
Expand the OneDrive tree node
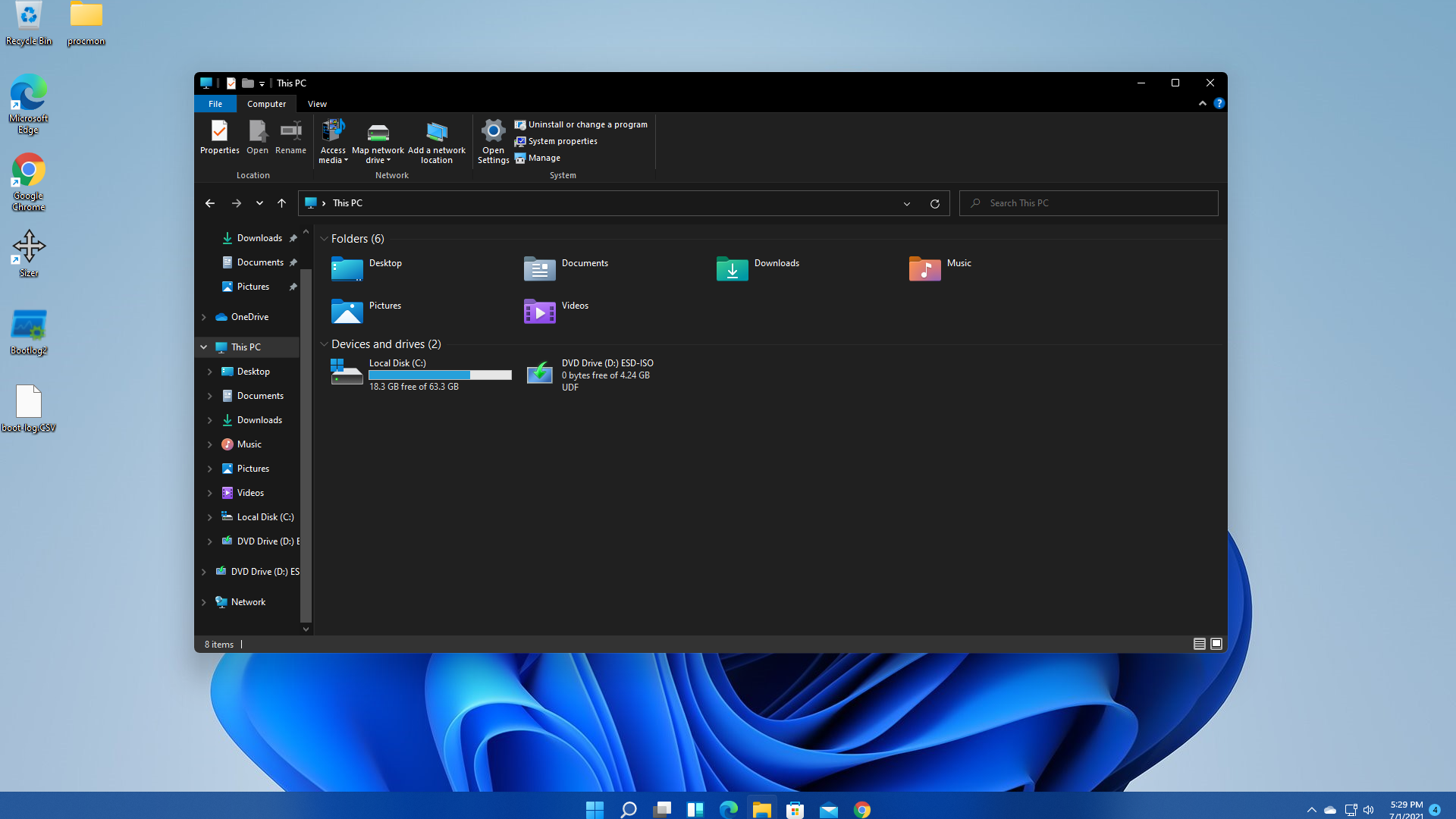(x=204, y=317)
